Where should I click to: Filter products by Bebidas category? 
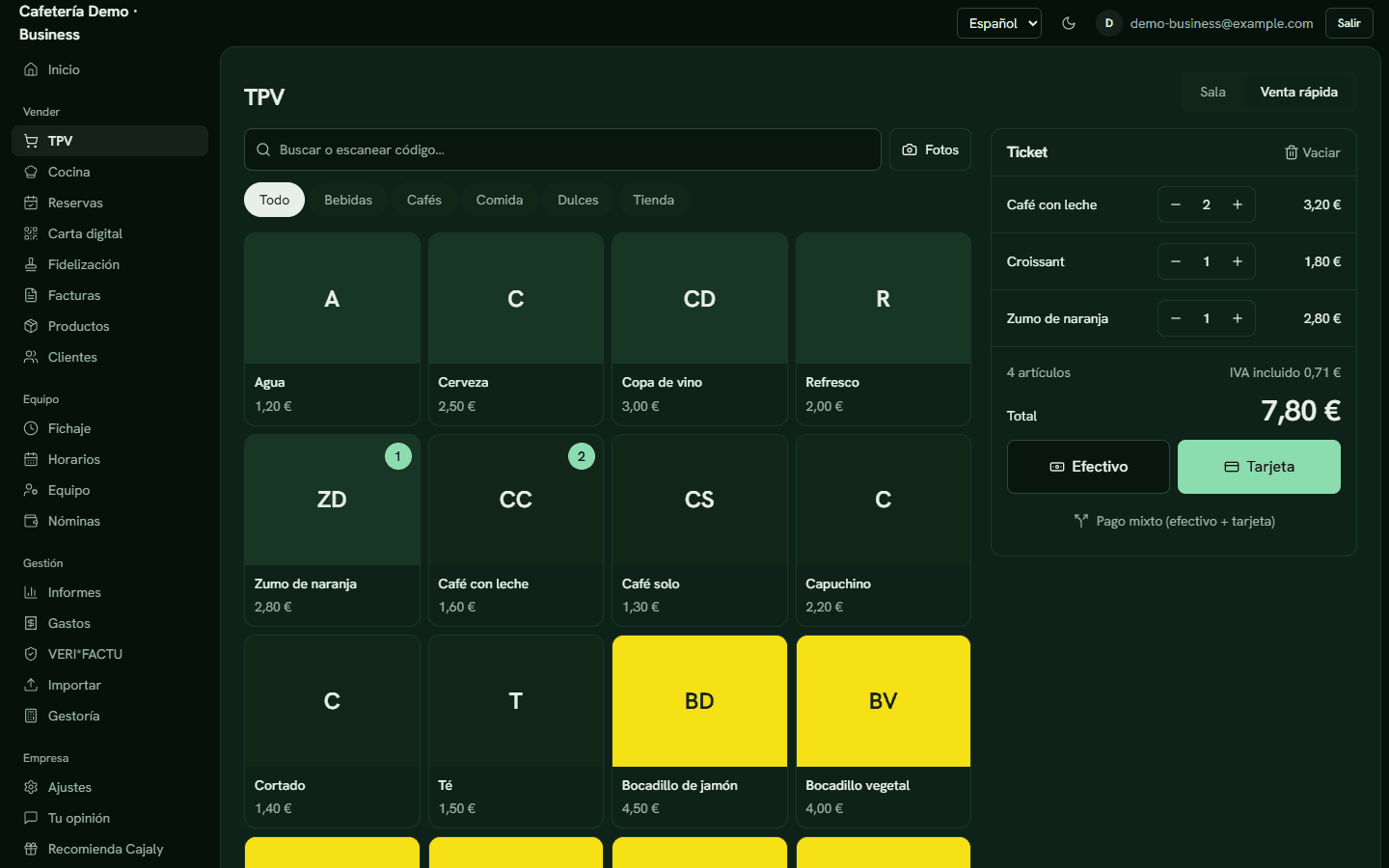pyautogui.click(x=348, y=200)
